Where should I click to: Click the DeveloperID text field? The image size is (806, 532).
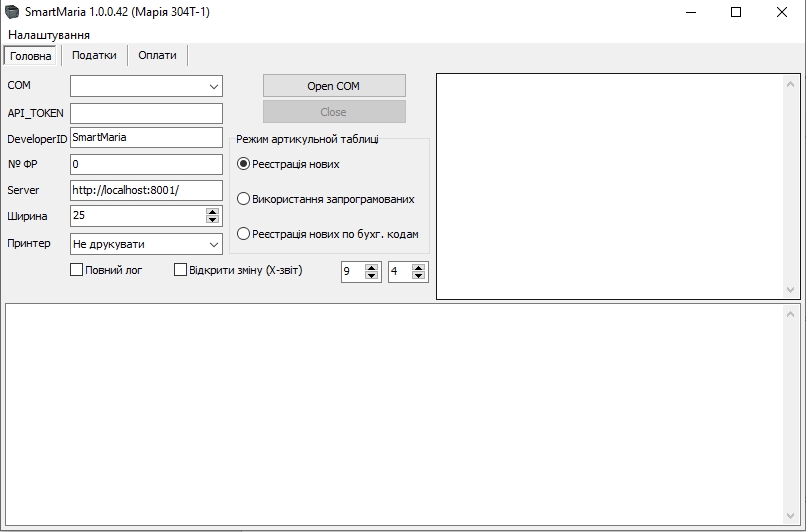coord(146,138)
